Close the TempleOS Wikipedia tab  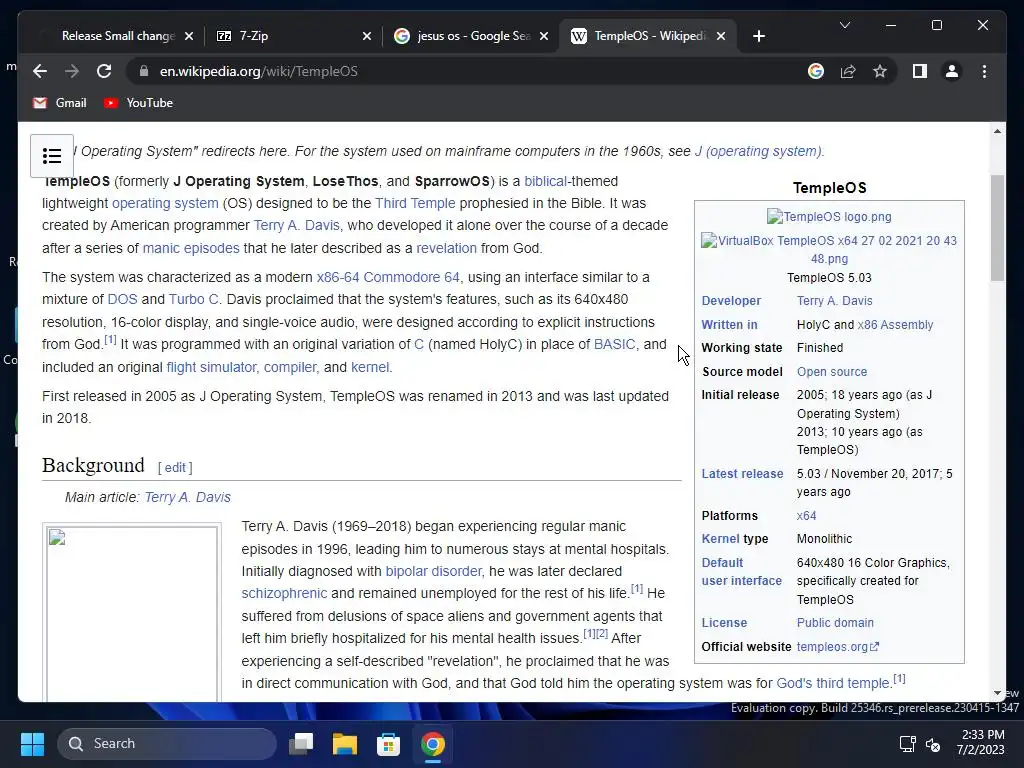[721, 36]
